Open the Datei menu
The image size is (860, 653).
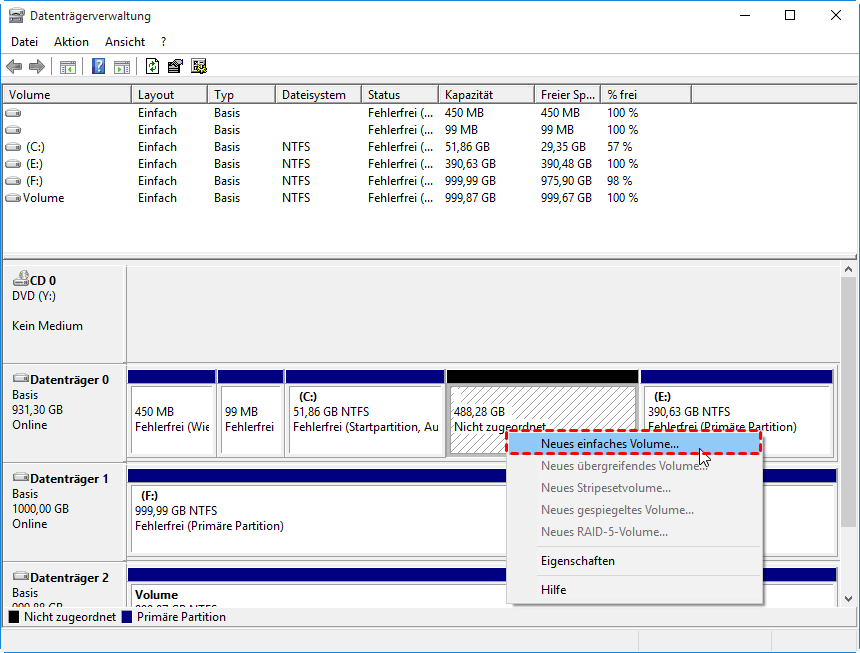[x=24, y=42]
